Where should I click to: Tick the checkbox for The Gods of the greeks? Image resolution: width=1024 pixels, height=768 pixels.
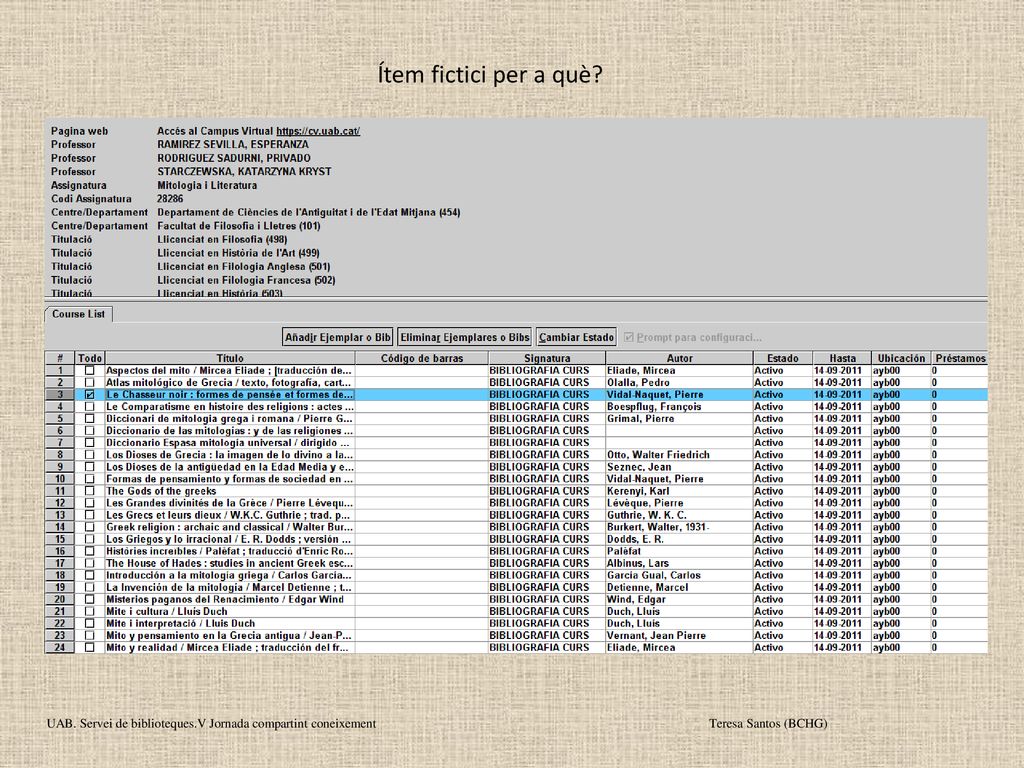coord(89,491)
